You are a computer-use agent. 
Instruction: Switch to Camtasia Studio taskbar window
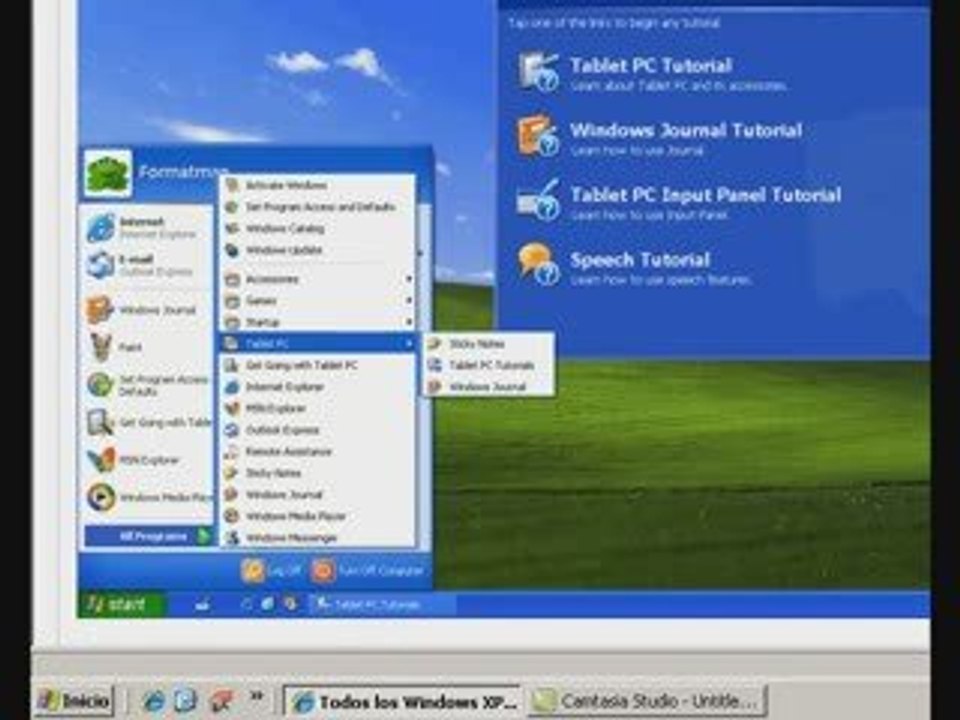click(647, 701)
